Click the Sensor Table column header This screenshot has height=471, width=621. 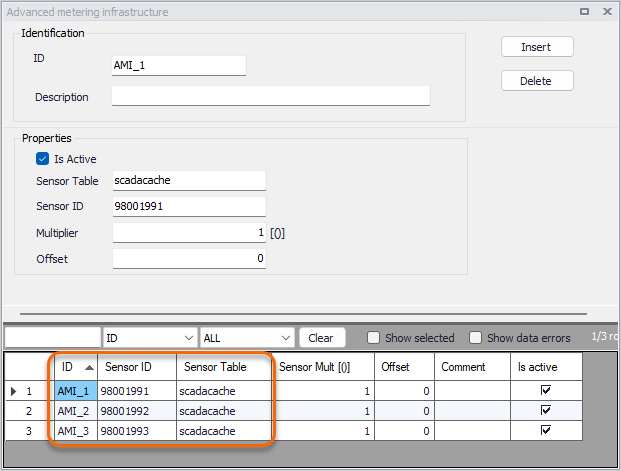click(224, 367)
